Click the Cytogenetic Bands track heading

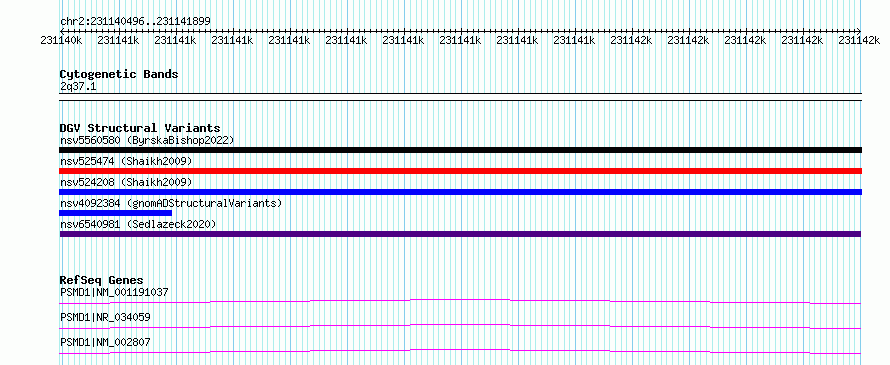tap(119, 74)
